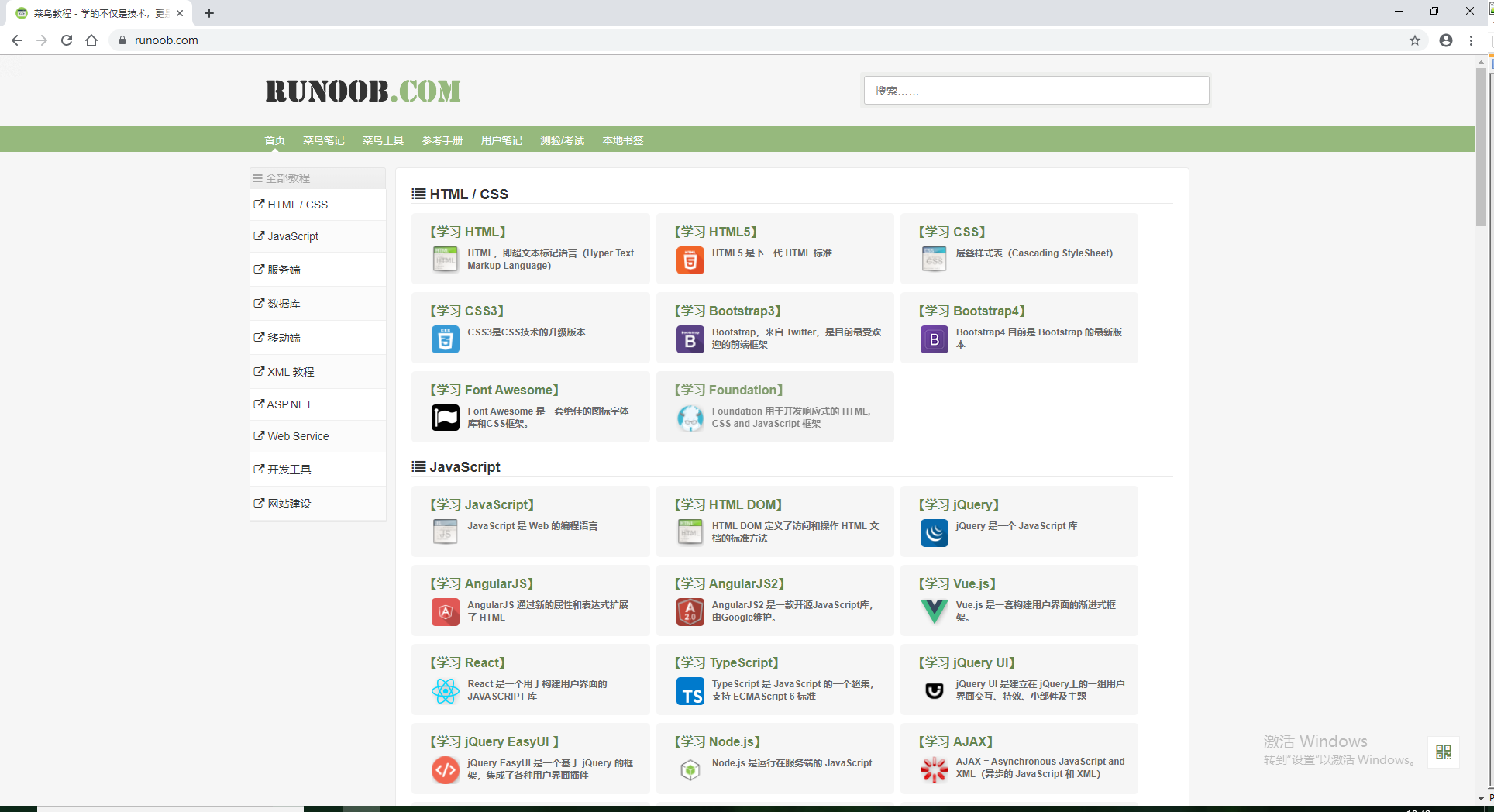Select 开发工具 in the sidebar

318,470
